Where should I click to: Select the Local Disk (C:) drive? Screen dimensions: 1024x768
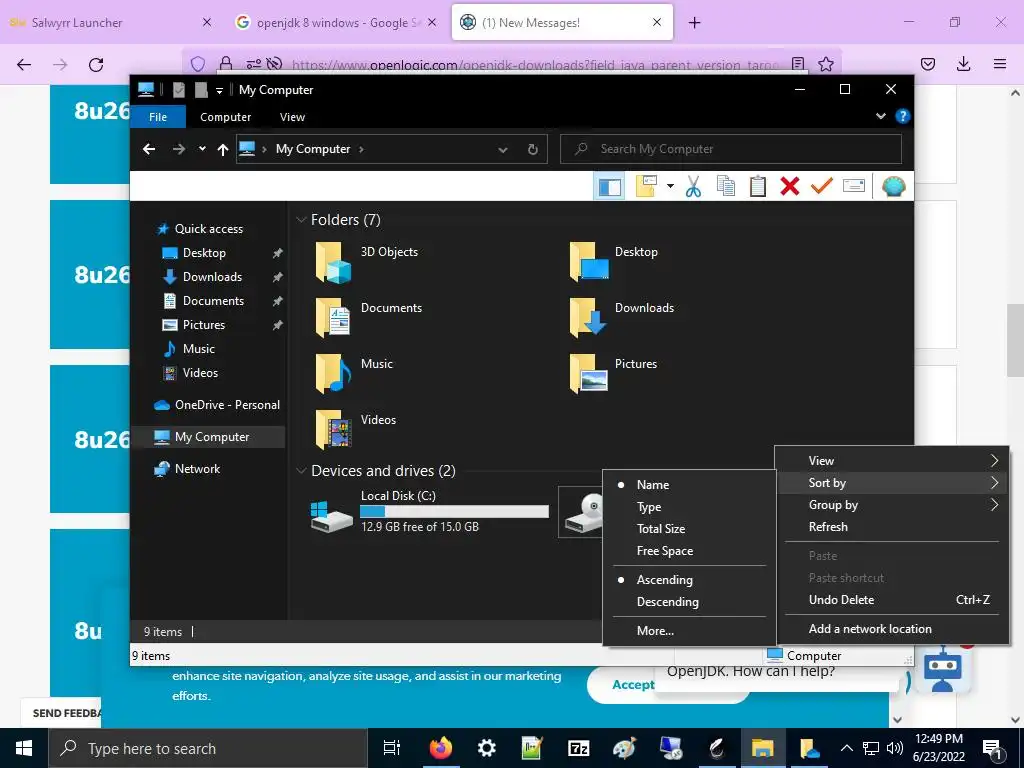point(430,511)
